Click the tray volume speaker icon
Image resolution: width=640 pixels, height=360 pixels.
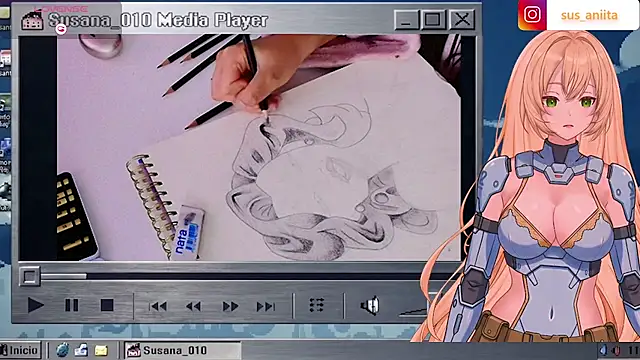[617, 351]
